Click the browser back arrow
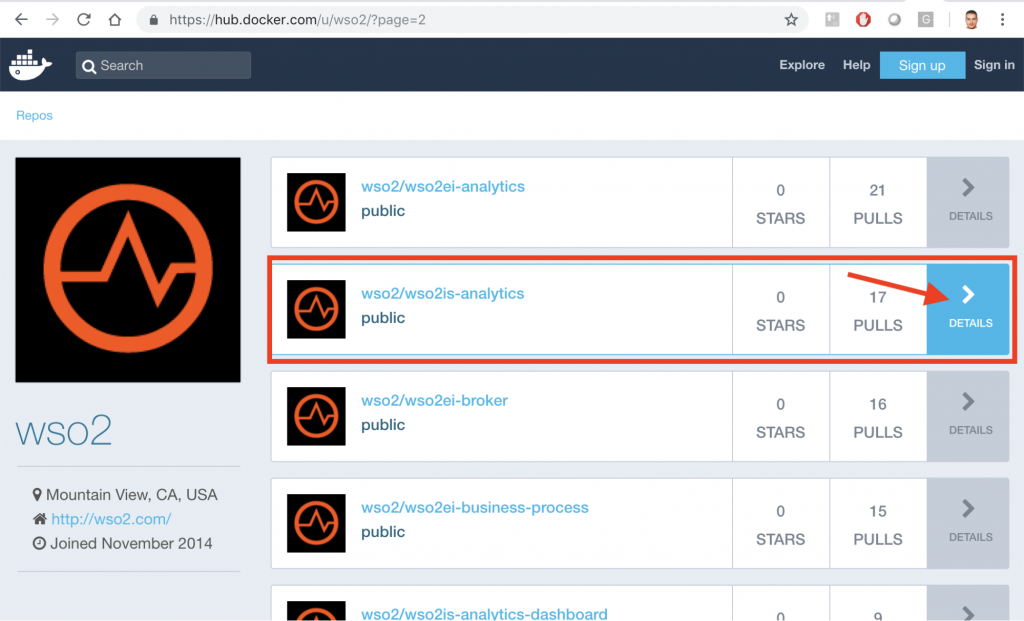The height and width of the screenshot is (621, 1024). [x=21, y=19]
